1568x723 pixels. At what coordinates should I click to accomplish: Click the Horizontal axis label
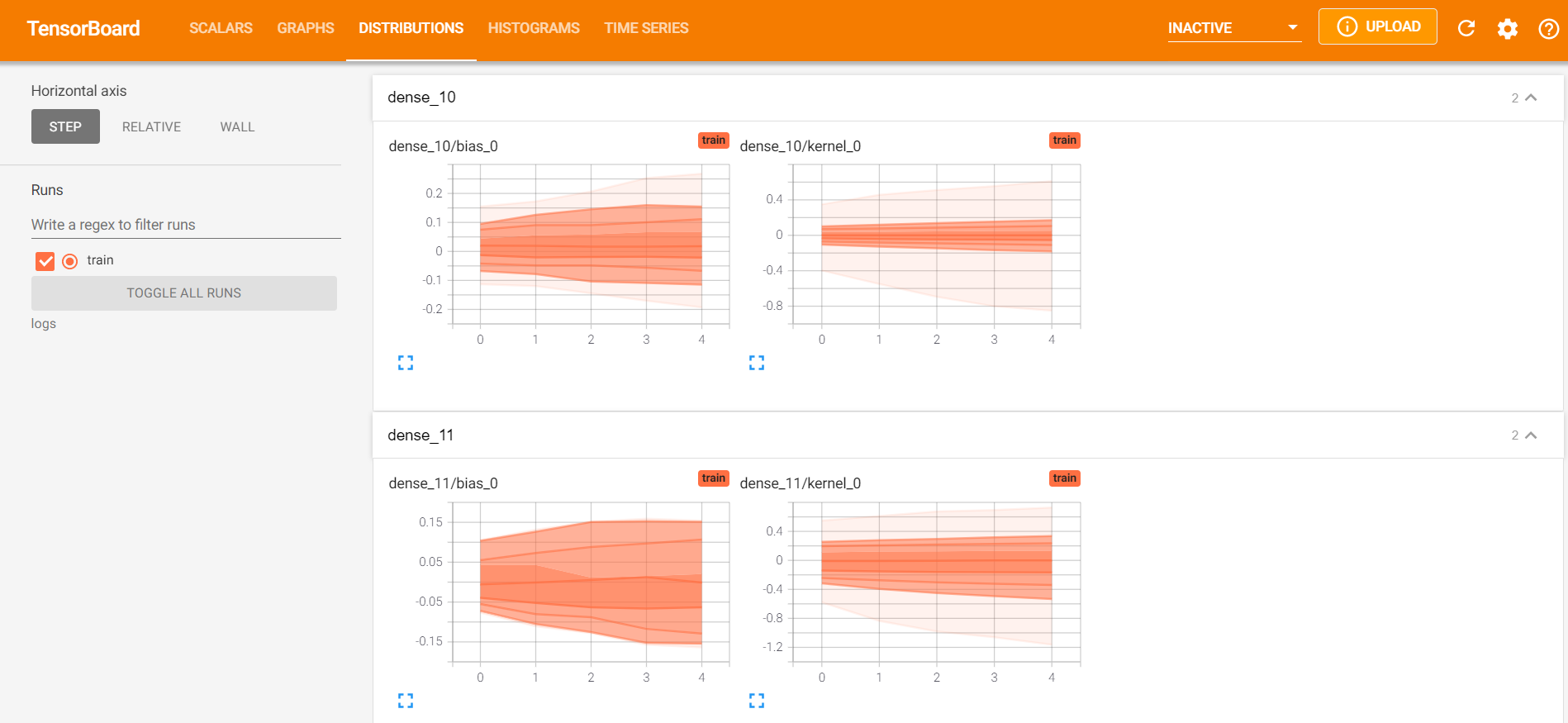click(x=79, y=91)
